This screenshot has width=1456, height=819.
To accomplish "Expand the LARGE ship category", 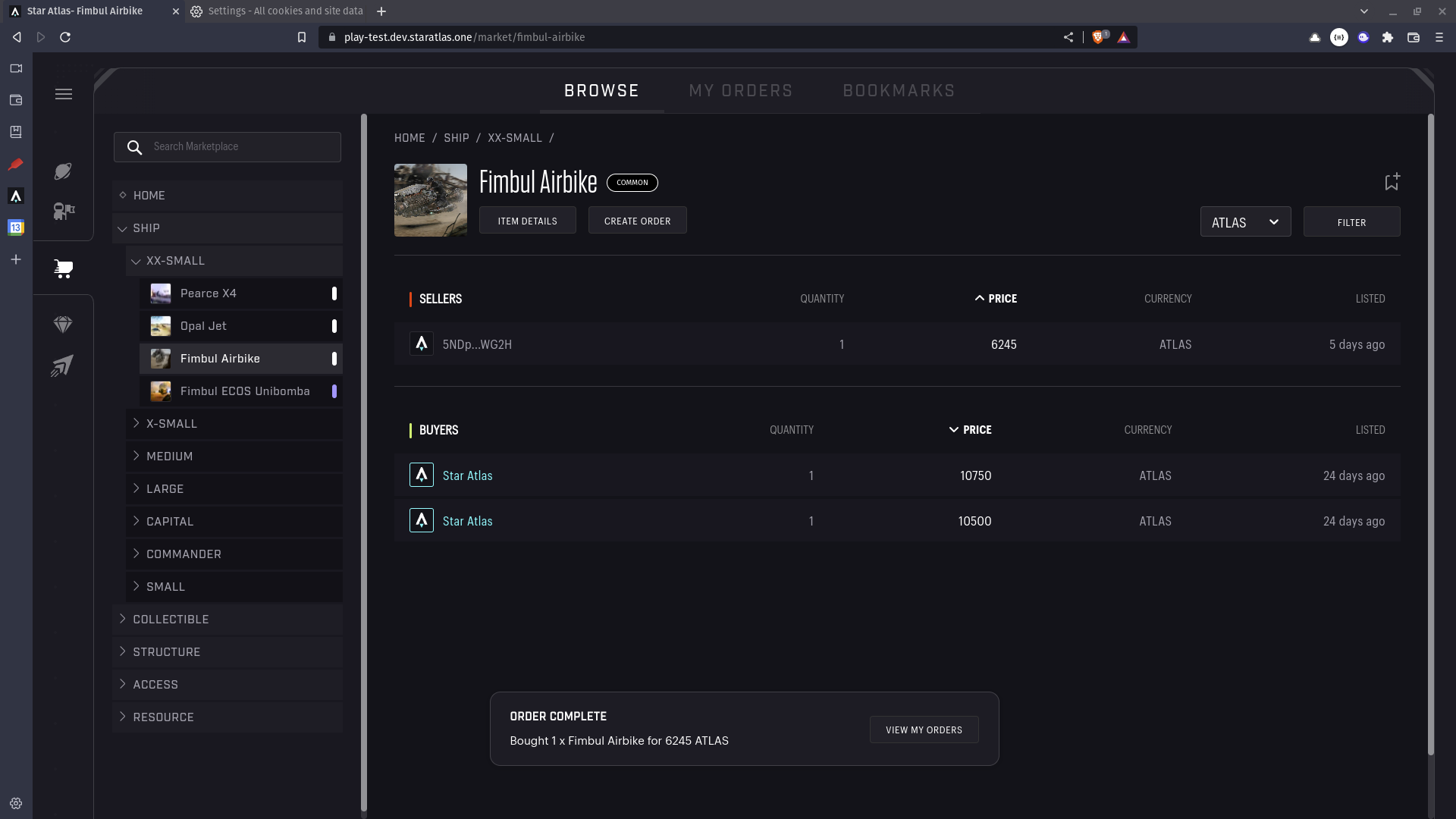I will click(234, 489).
